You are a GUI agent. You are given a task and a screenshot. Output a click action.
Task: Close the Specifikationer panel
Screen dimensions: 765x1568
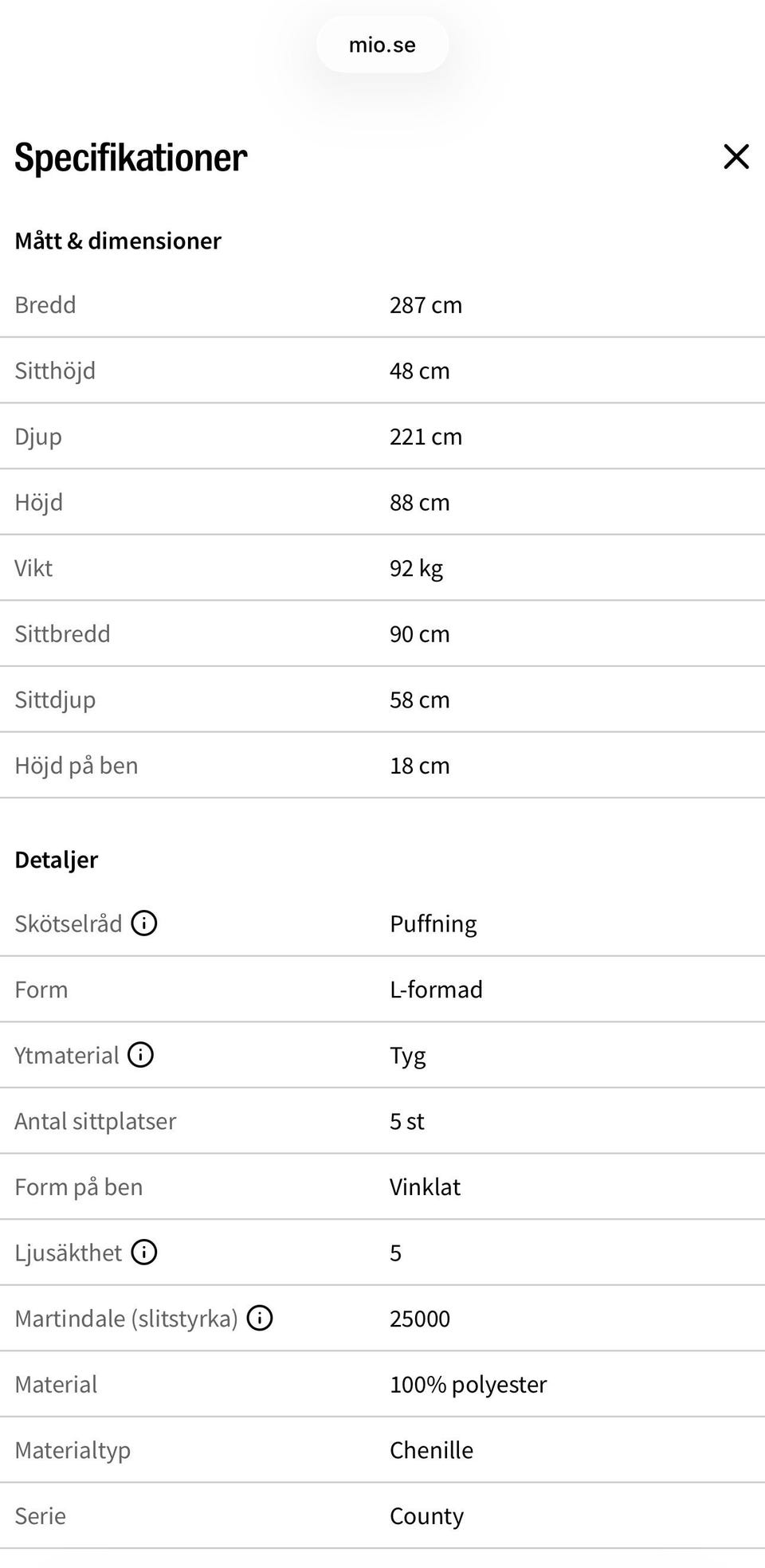[x=736, y=157]
